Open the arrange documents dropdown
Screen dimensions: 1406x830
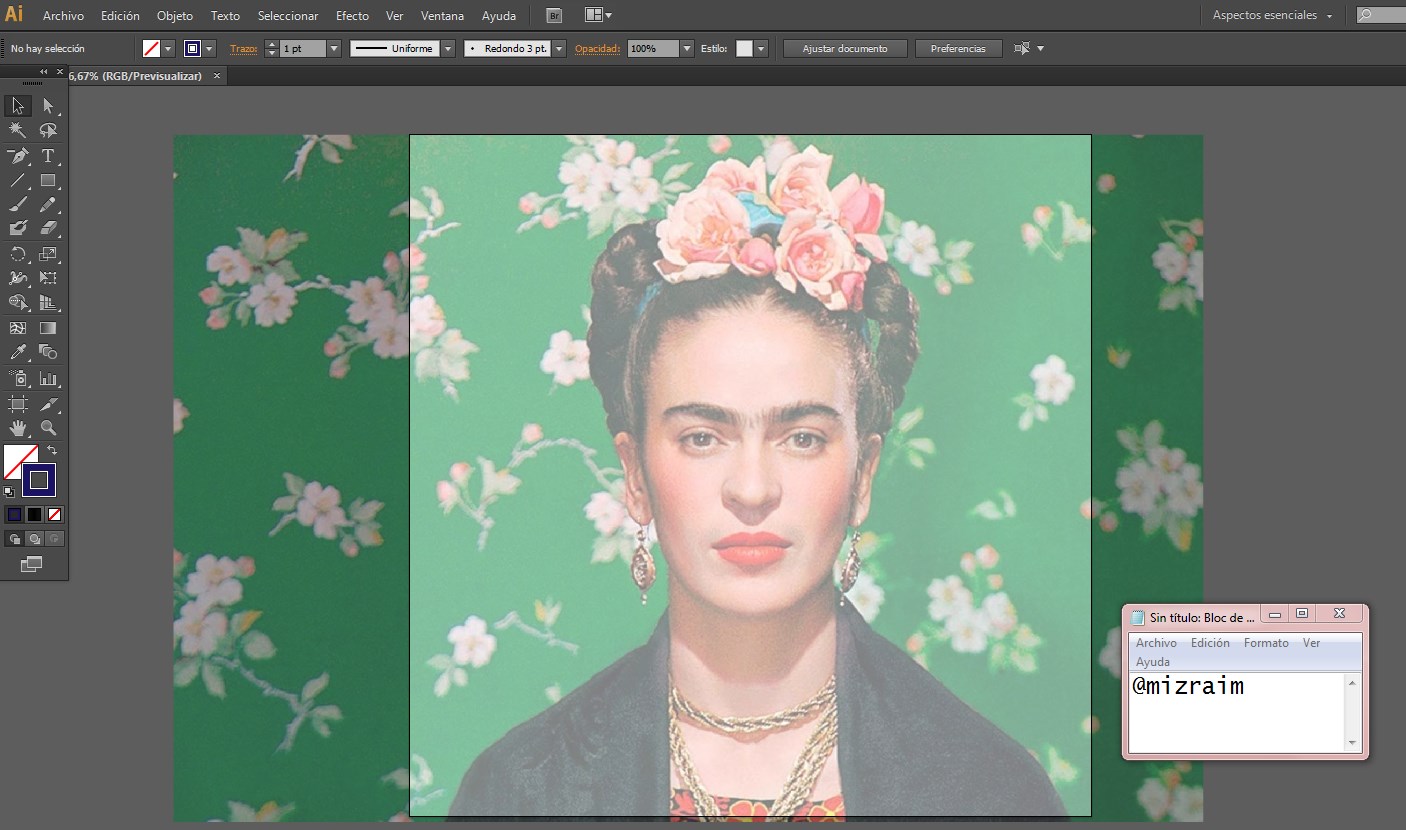[598, 15]
